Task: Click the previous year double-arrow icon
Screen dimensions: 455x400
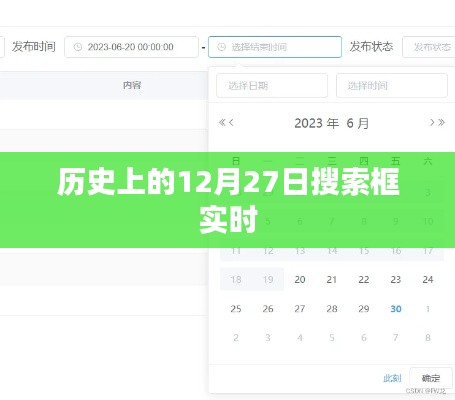Action: point(222,122)
